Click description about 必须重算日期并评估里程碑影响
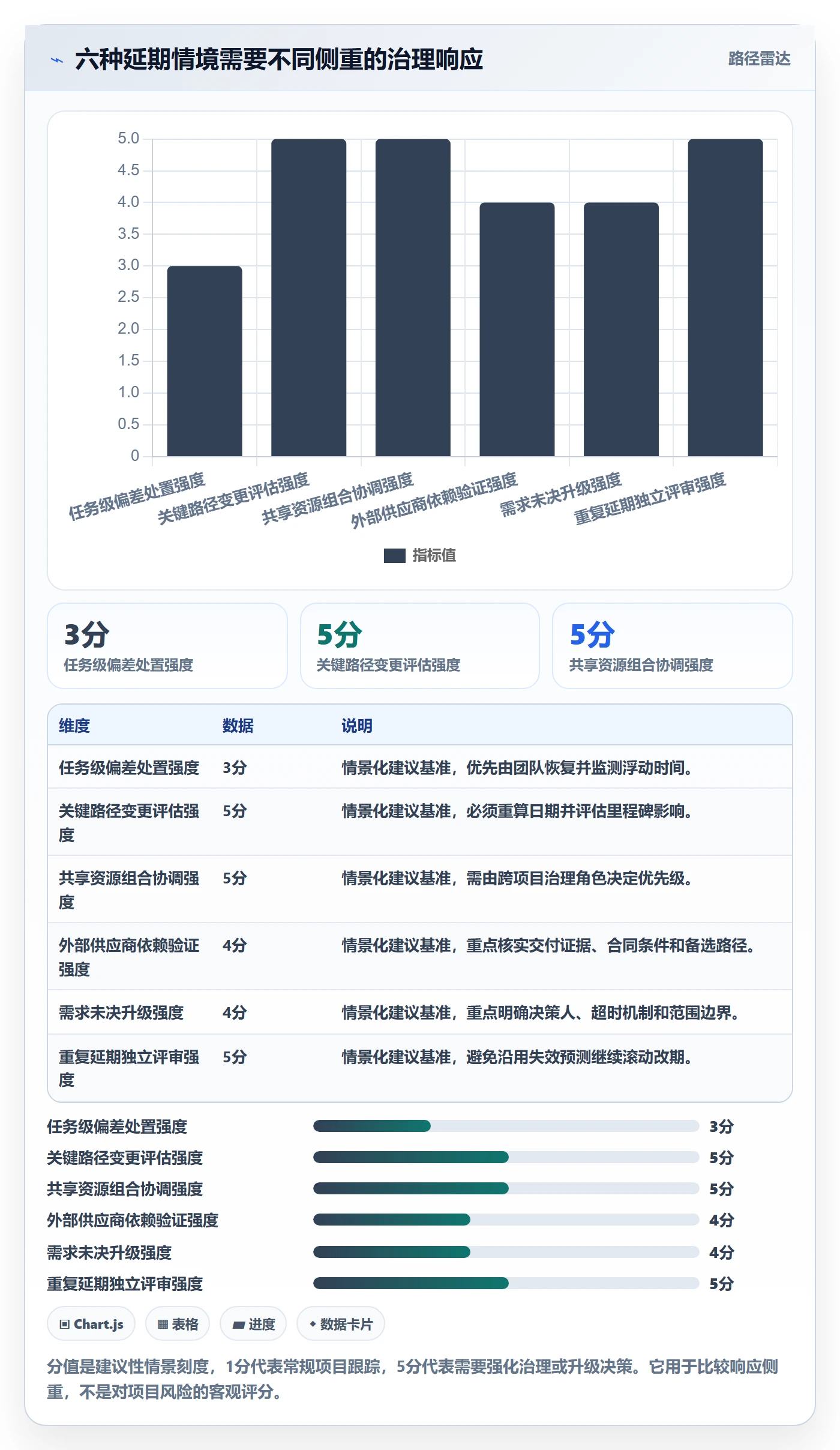Screen dimensions: 840x1450 [x=517, y=811]
